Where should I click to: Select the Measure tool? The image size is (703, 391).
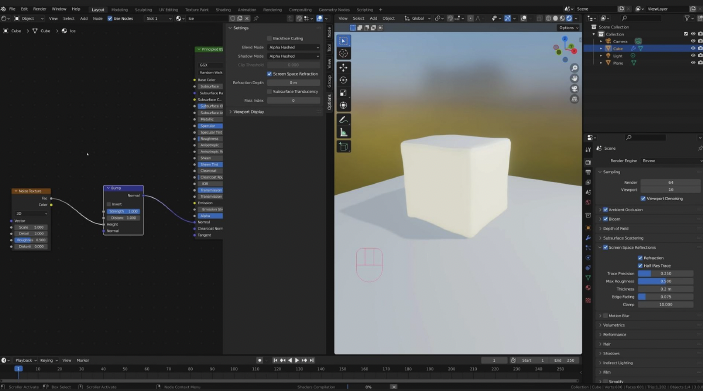(x=343, y=132)
